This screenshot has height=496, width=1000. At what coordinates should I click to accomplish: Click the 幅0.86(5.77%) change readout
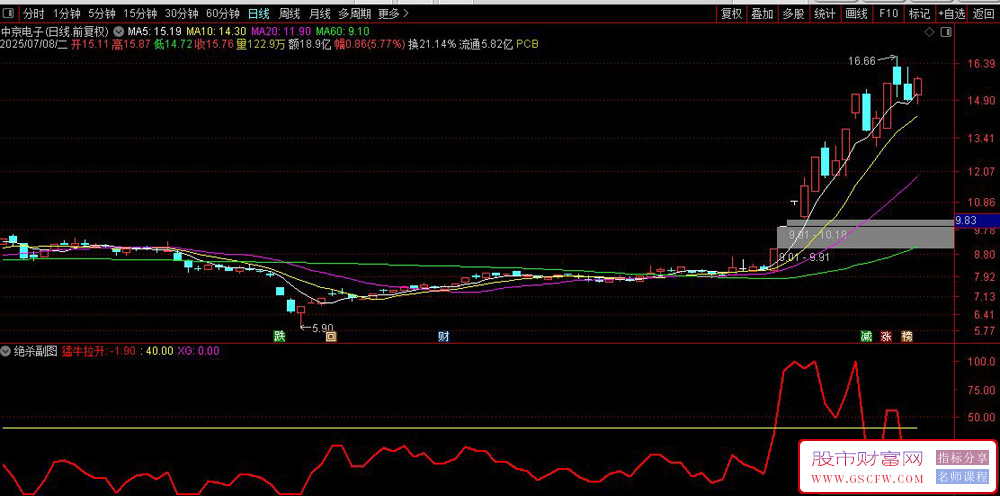(370, 44)
